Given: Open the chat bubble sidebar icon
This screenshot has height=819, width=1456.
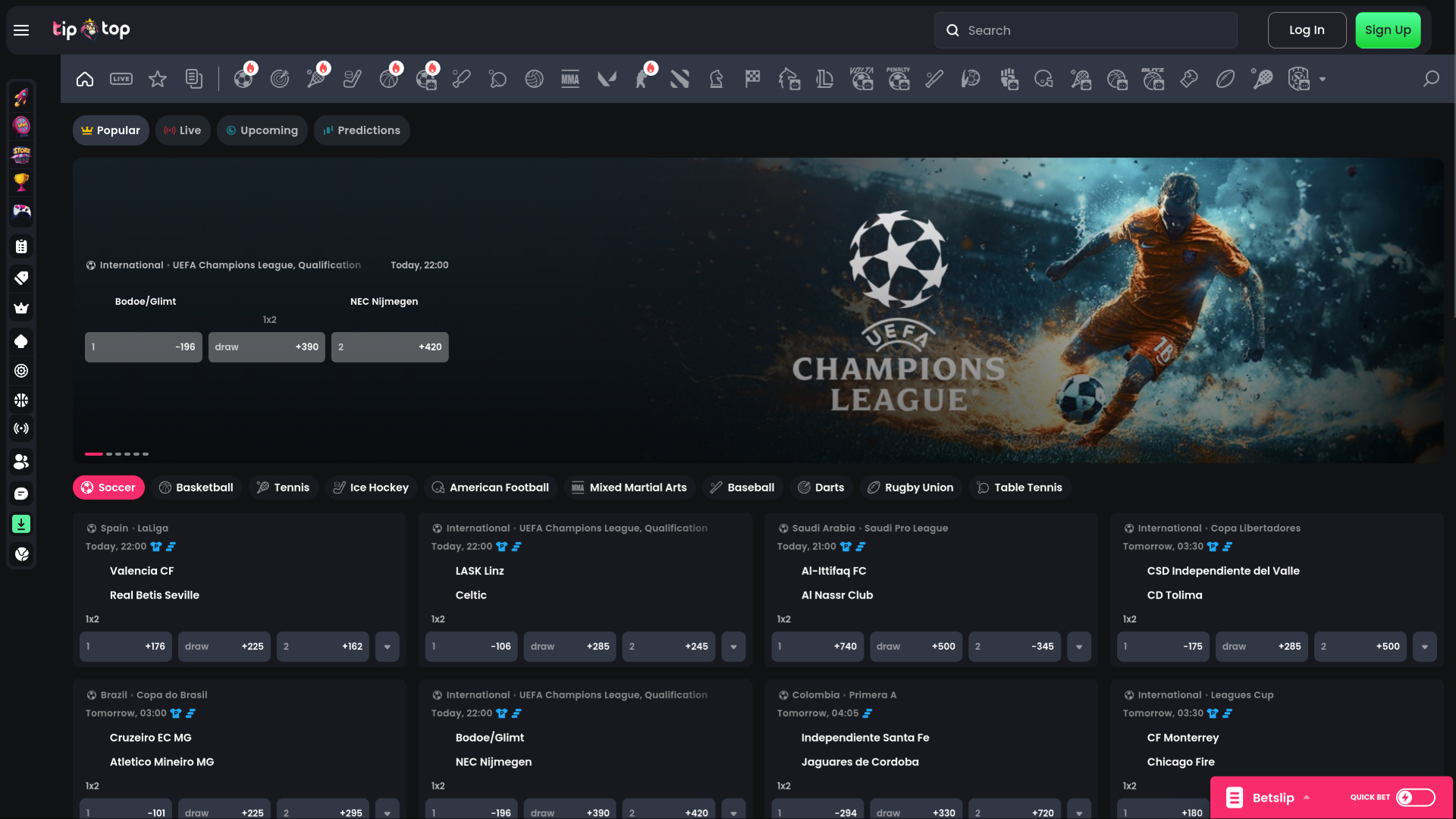Looking at the screenshot, I should pos(21,494).
